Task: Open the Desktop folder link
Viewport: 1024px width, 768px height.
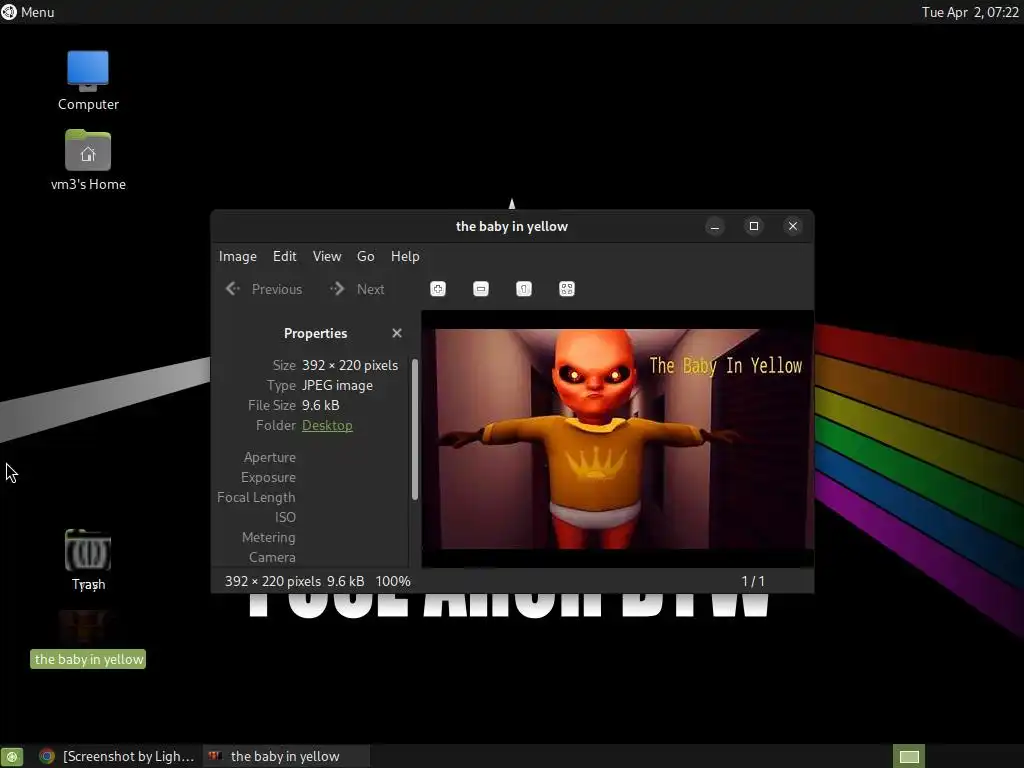Action: [x=327, y=425]
